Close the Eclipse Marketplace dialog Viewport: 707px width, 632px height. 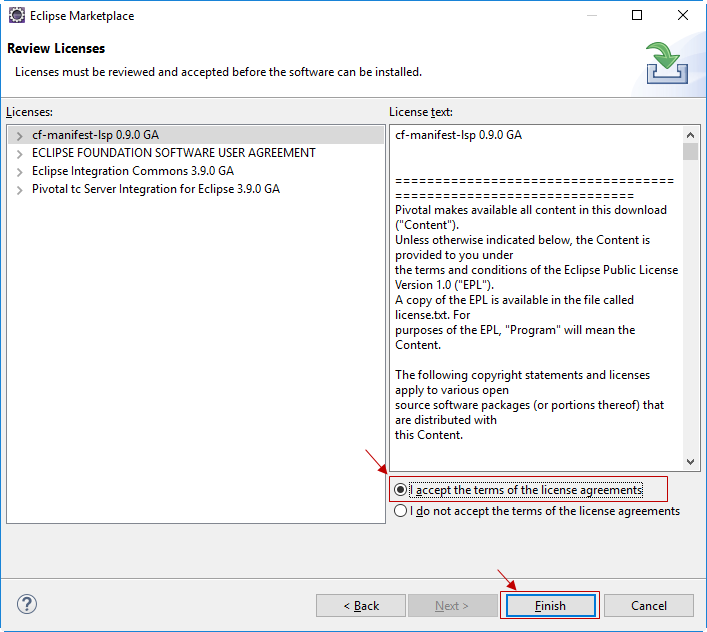683,15
